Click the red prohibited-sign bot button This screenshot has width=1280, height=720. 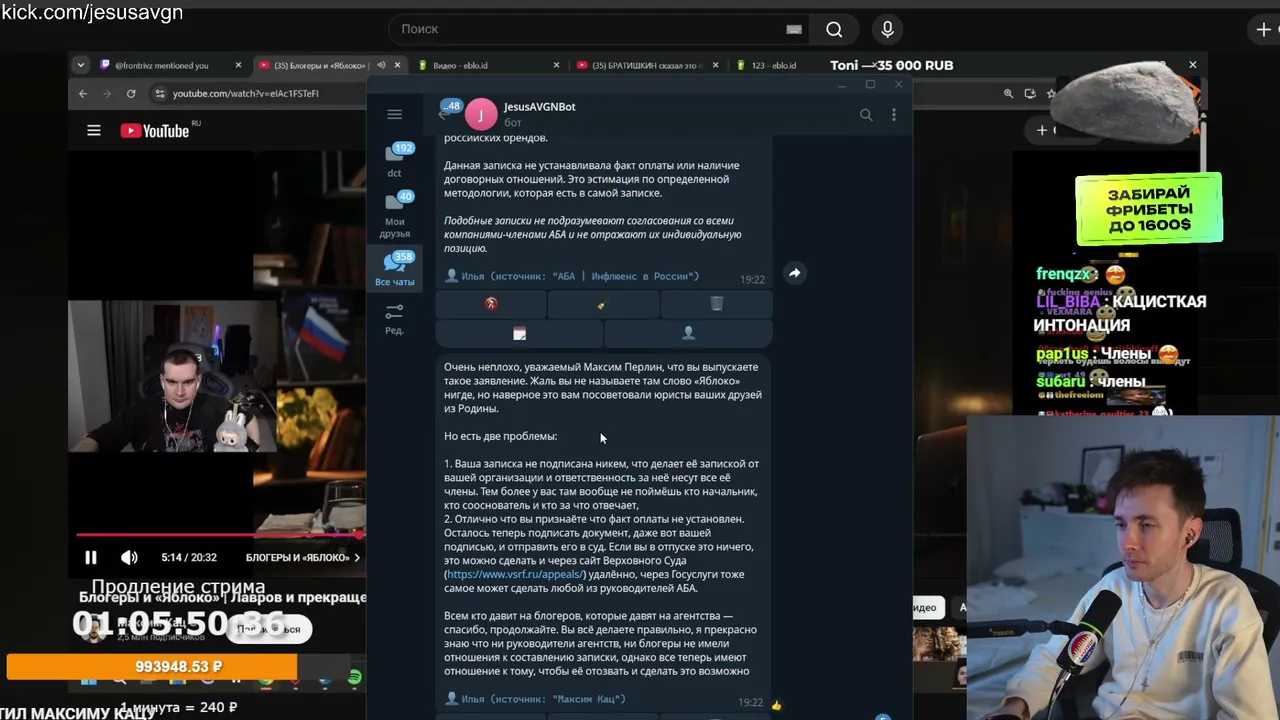[x=491, y=304]
